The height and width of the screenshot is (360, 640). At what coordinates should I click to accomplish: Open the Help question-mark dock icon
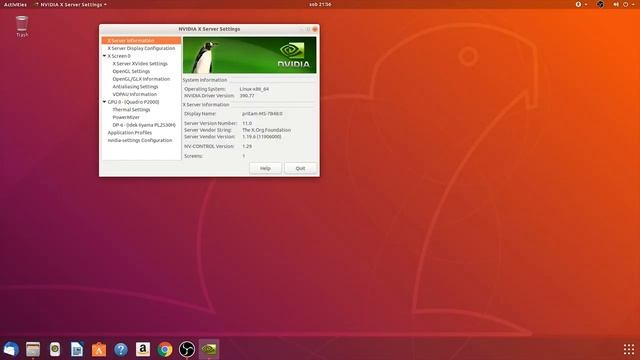[x=121, y=349]
